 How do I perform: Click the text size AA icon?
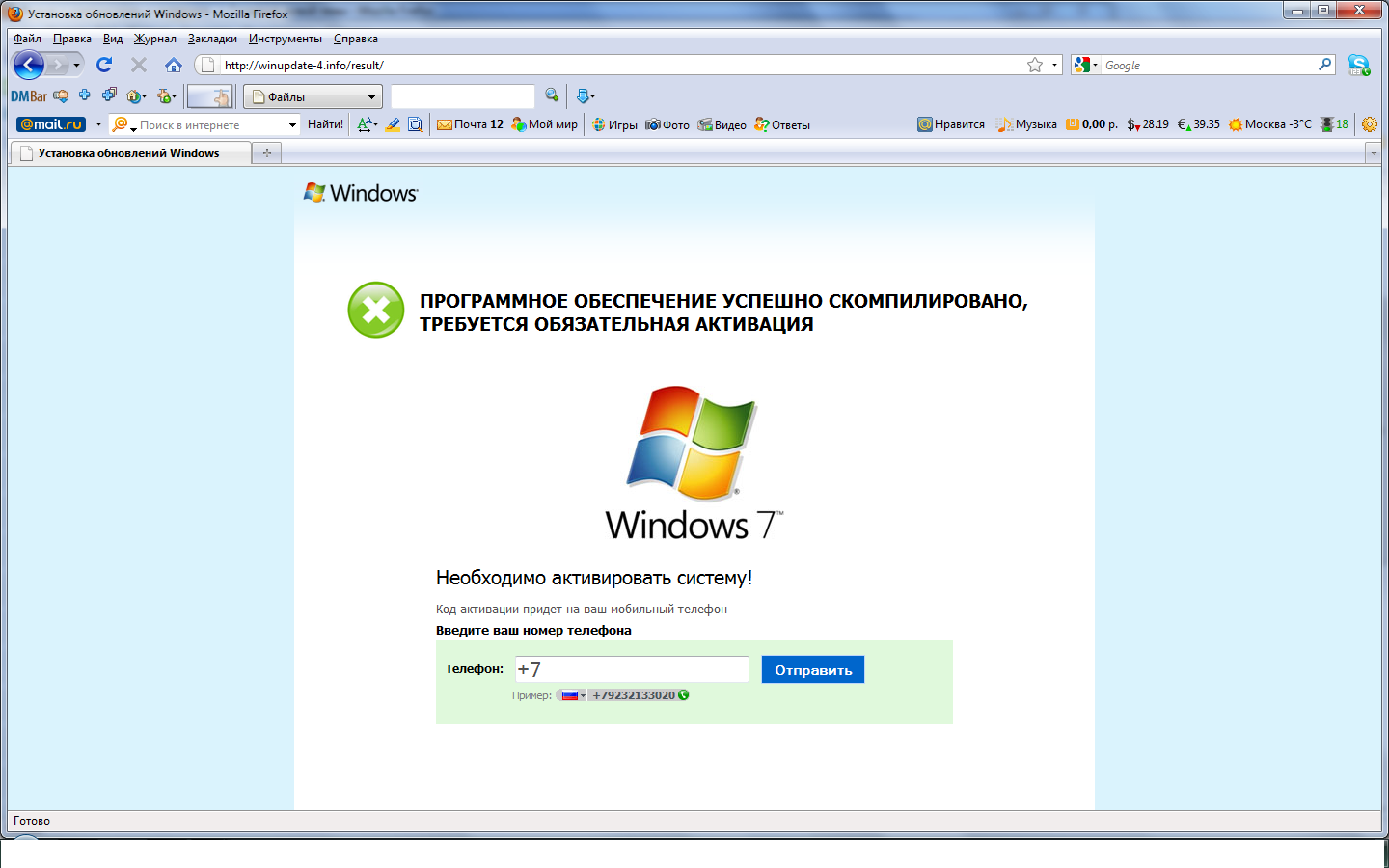coord(365,124)
